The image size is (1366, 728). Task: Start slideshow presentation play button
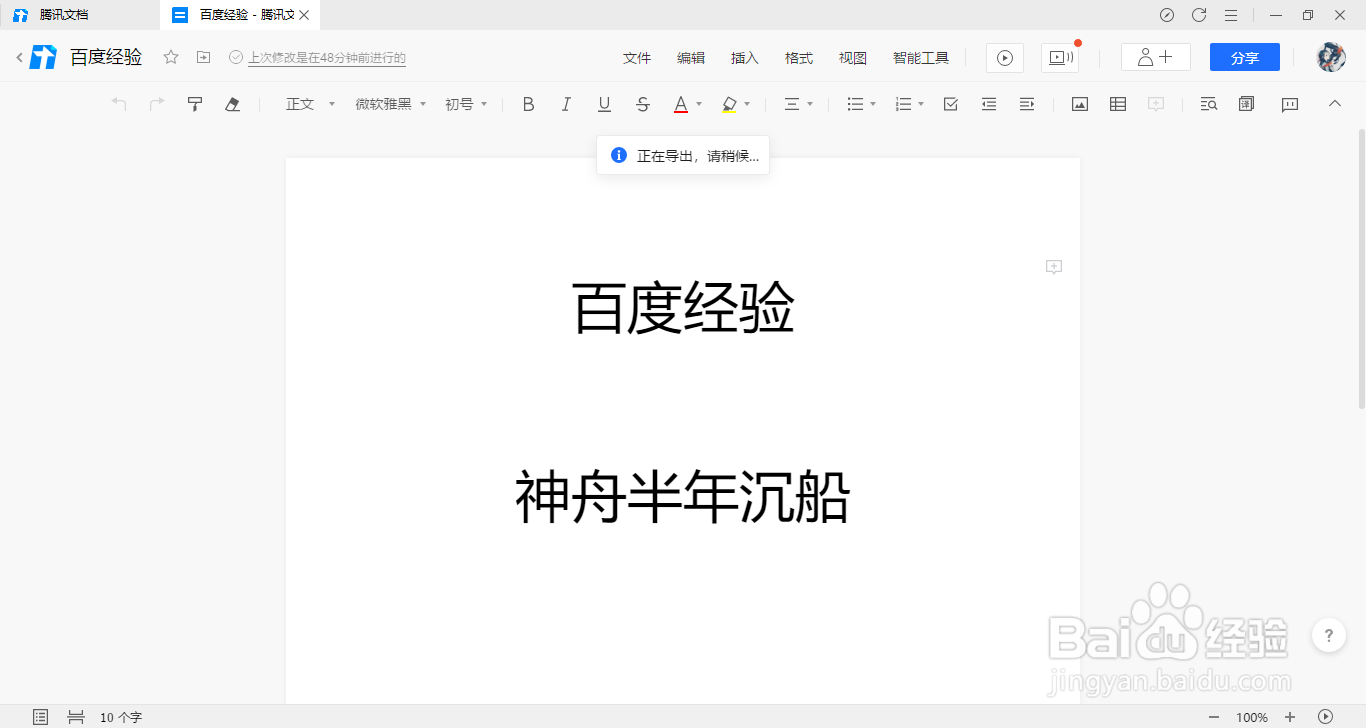click(1005, 58)
